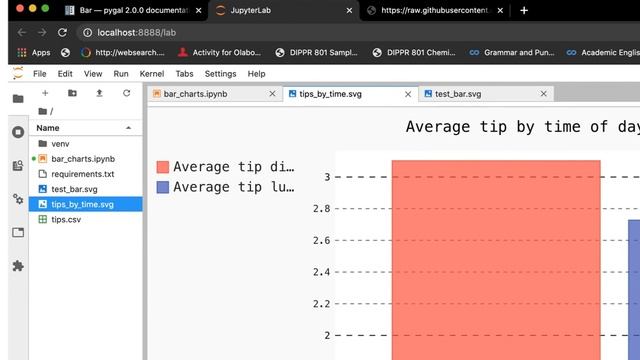Select requirements.txt in file list
640x360 pixels.
pyautogui.click(x=86, y=174)
